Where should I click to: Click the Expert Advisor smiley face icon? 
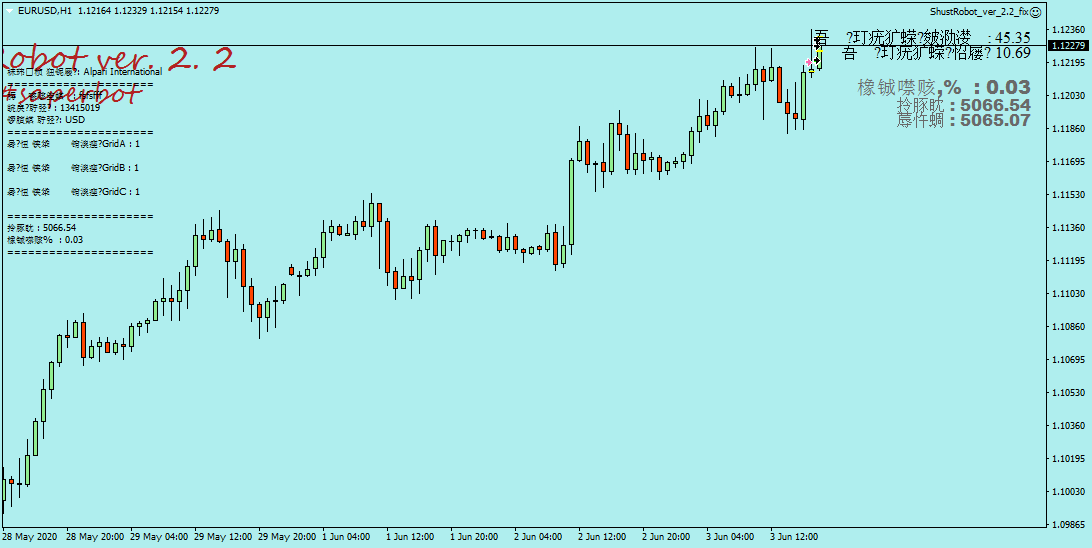click(1035, 11)
